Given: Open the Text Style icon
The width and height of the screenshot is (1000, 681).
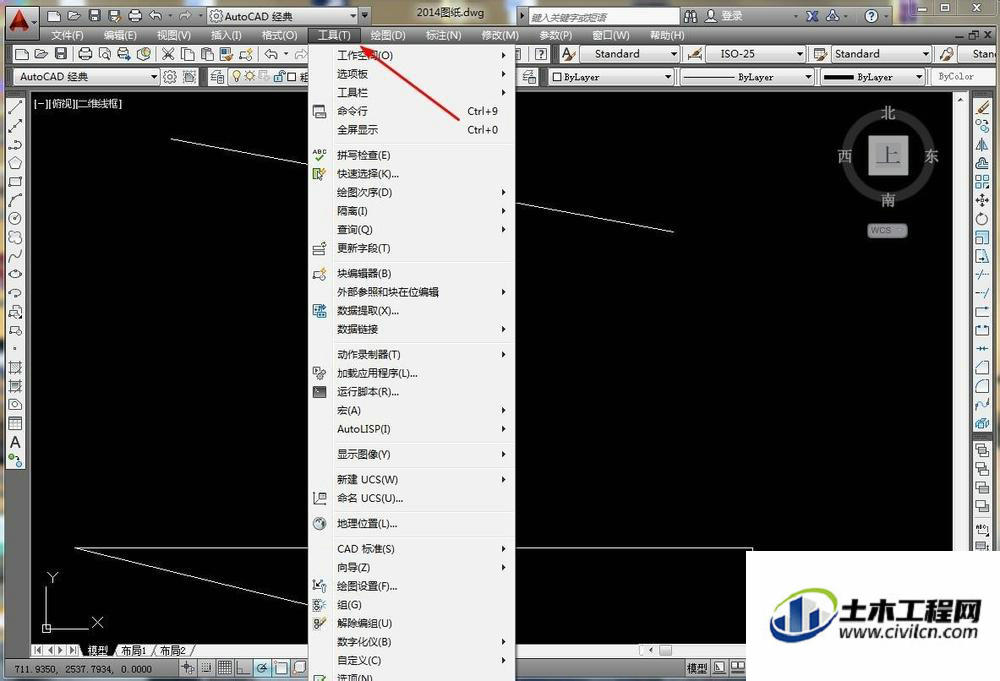Looking at the screenshot, I should coord(568,54).
